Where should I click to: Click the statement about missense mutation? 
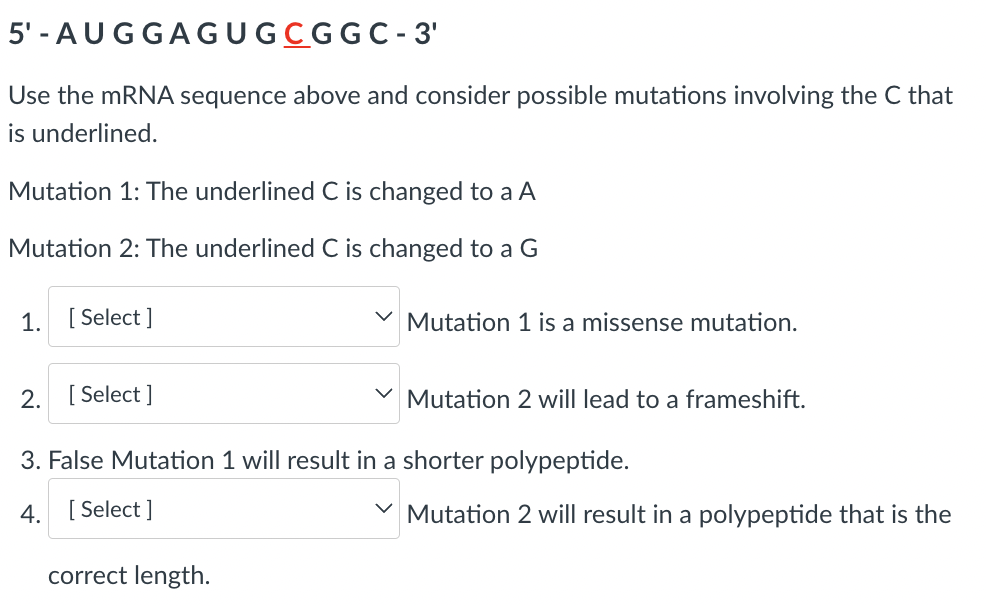[x=600, y=322]
